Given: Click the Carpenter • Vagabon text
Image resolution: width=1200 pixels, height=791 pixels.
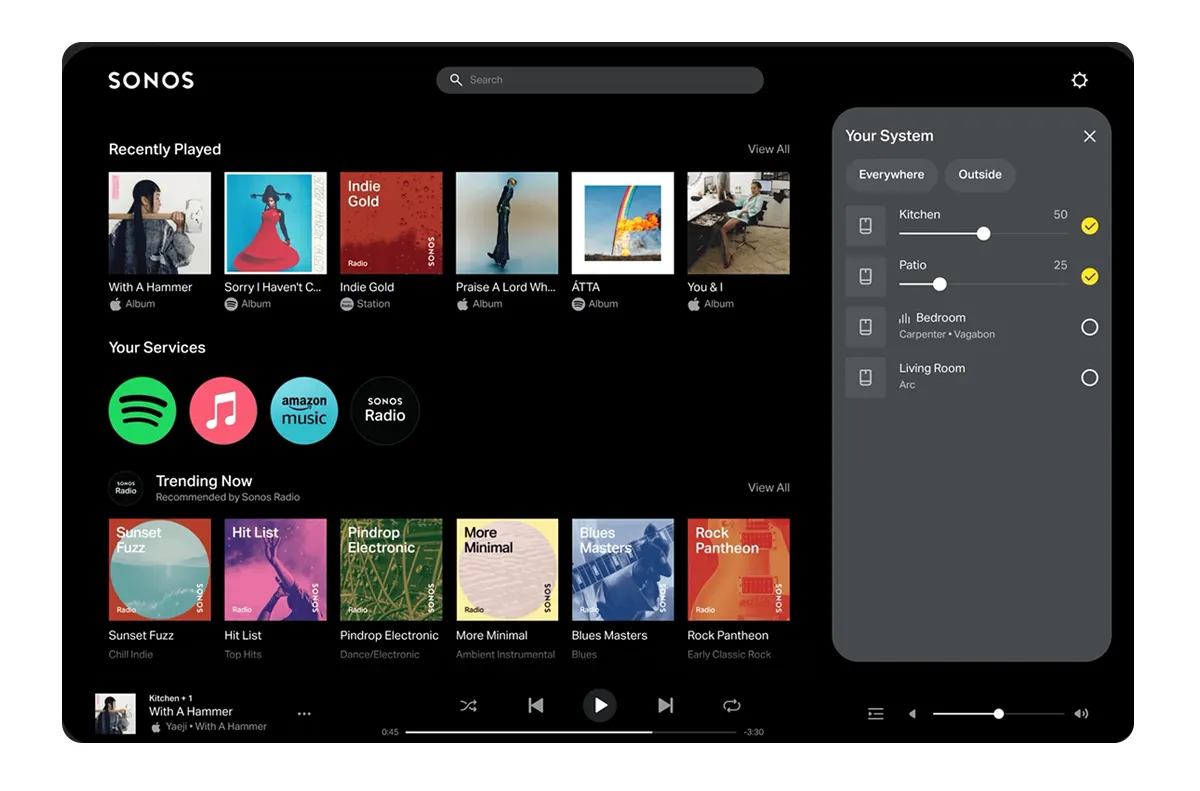Looking at the screenshot, I should coord(947,335).
